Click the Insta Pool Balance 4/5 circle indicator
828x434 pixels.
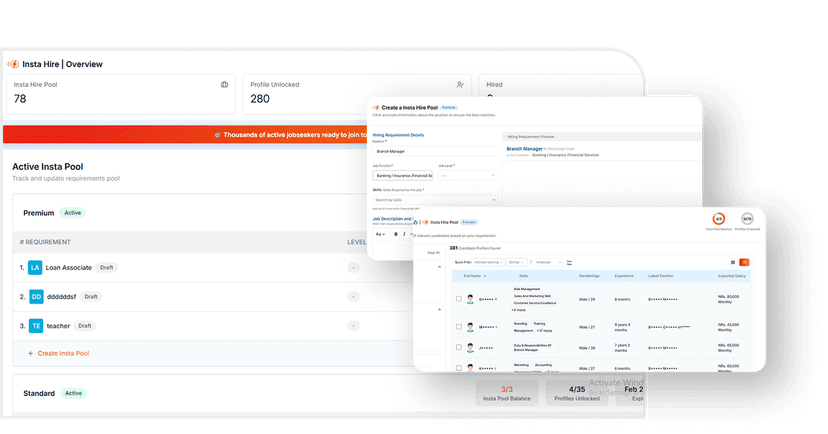(x=719, y=219)
